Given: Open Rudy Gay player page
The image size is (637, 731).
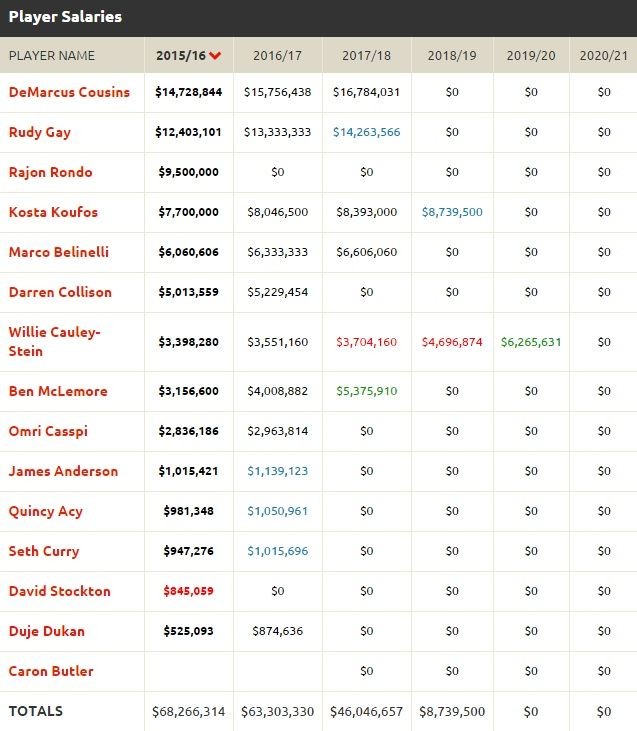Looking at the screenshot, I should [x=40, y=132].
